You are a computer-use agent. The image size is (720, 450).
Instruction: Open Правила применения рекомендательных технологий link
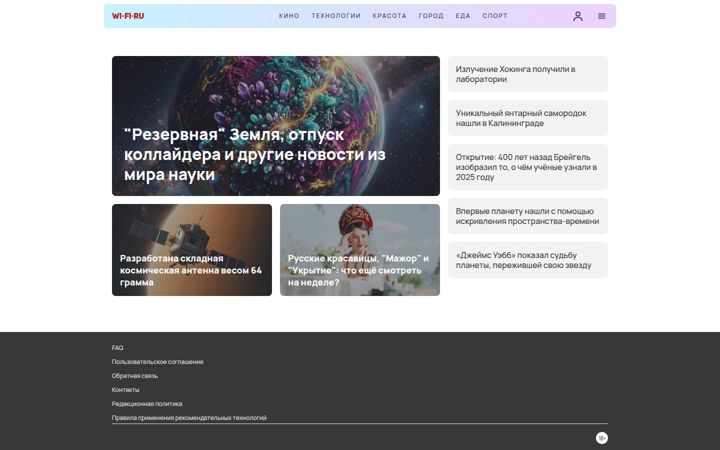coord(189,418)
